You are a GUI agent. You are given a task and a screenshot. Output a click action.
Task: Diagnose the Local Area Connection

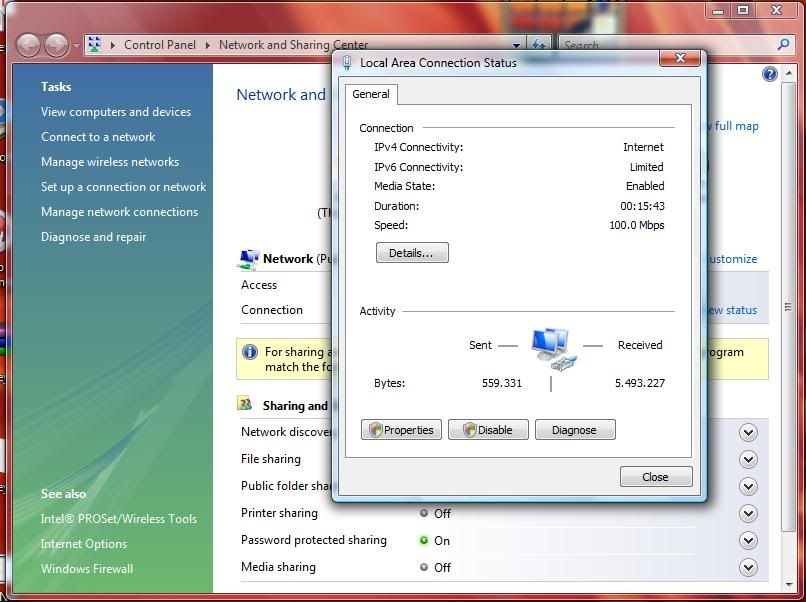click(x=575, y=430)
